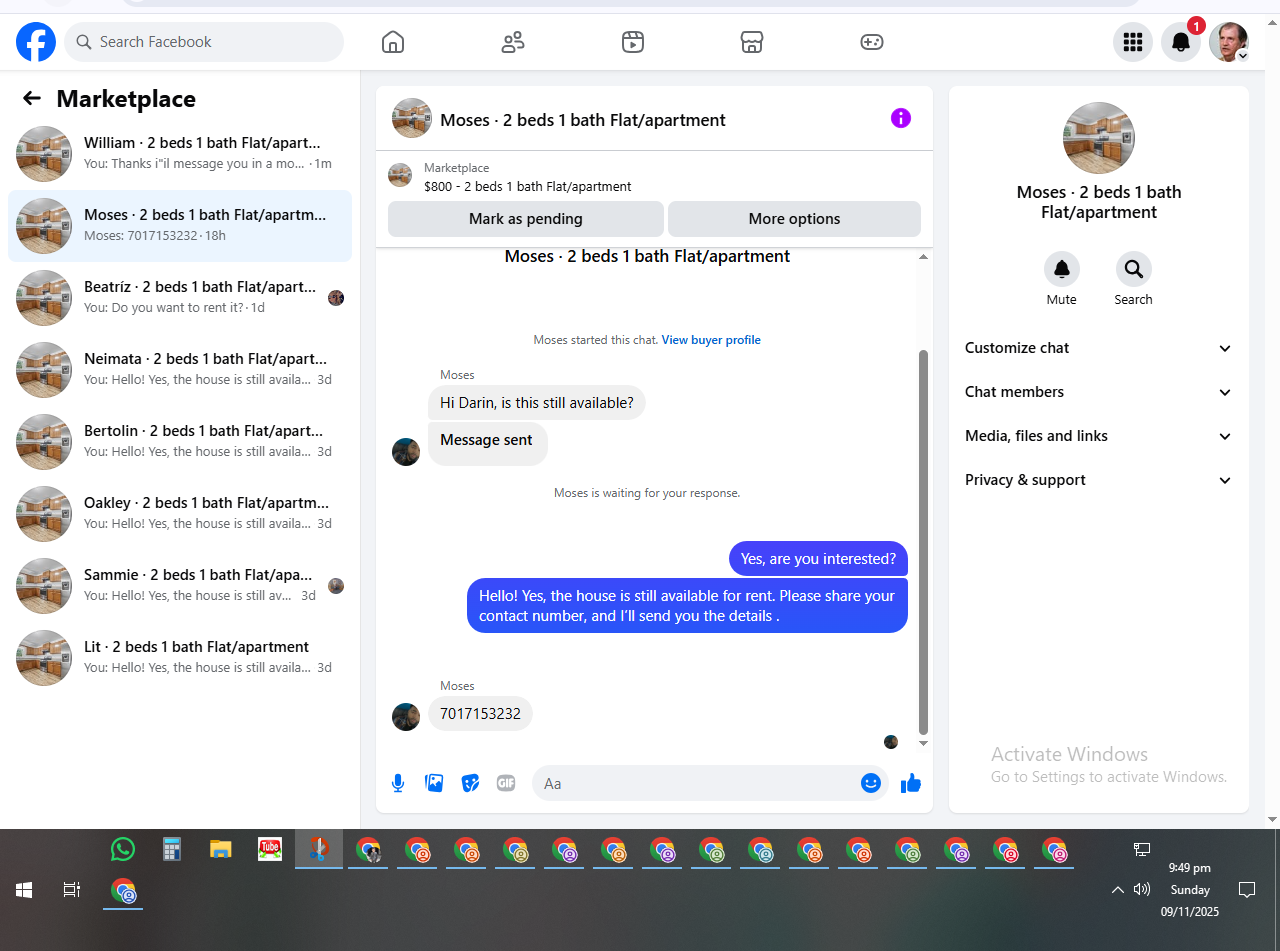The image size is (1280, 951).
Task: Click the Aa message input box
Action: tap(700, 783)
